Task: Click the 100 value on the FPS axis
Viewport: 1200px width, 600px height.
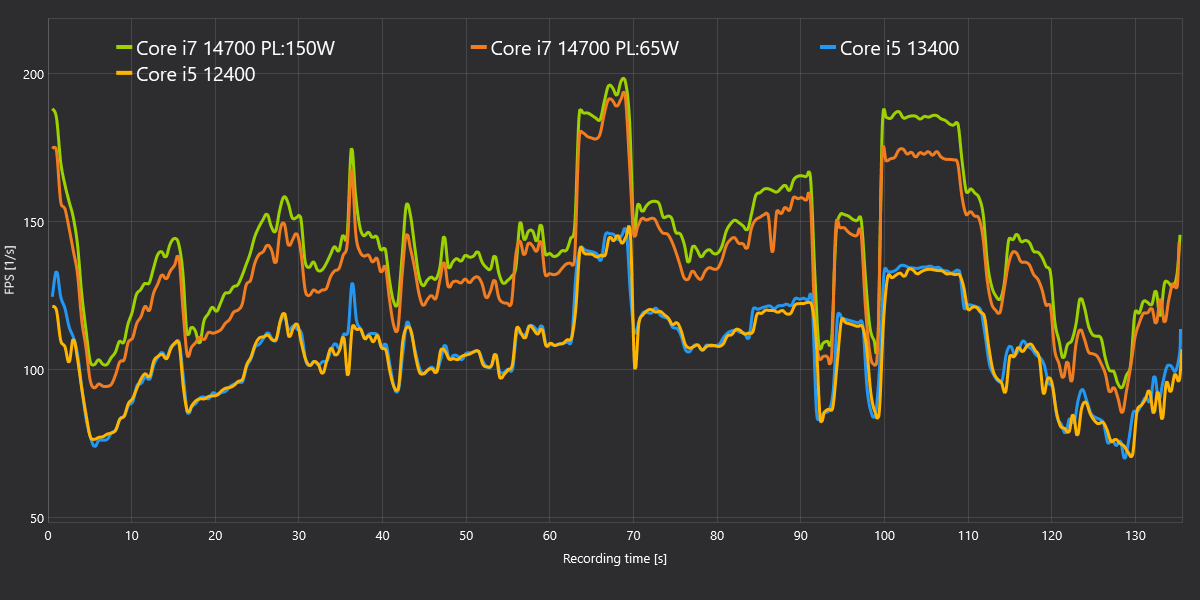Action: coord(33,370)
